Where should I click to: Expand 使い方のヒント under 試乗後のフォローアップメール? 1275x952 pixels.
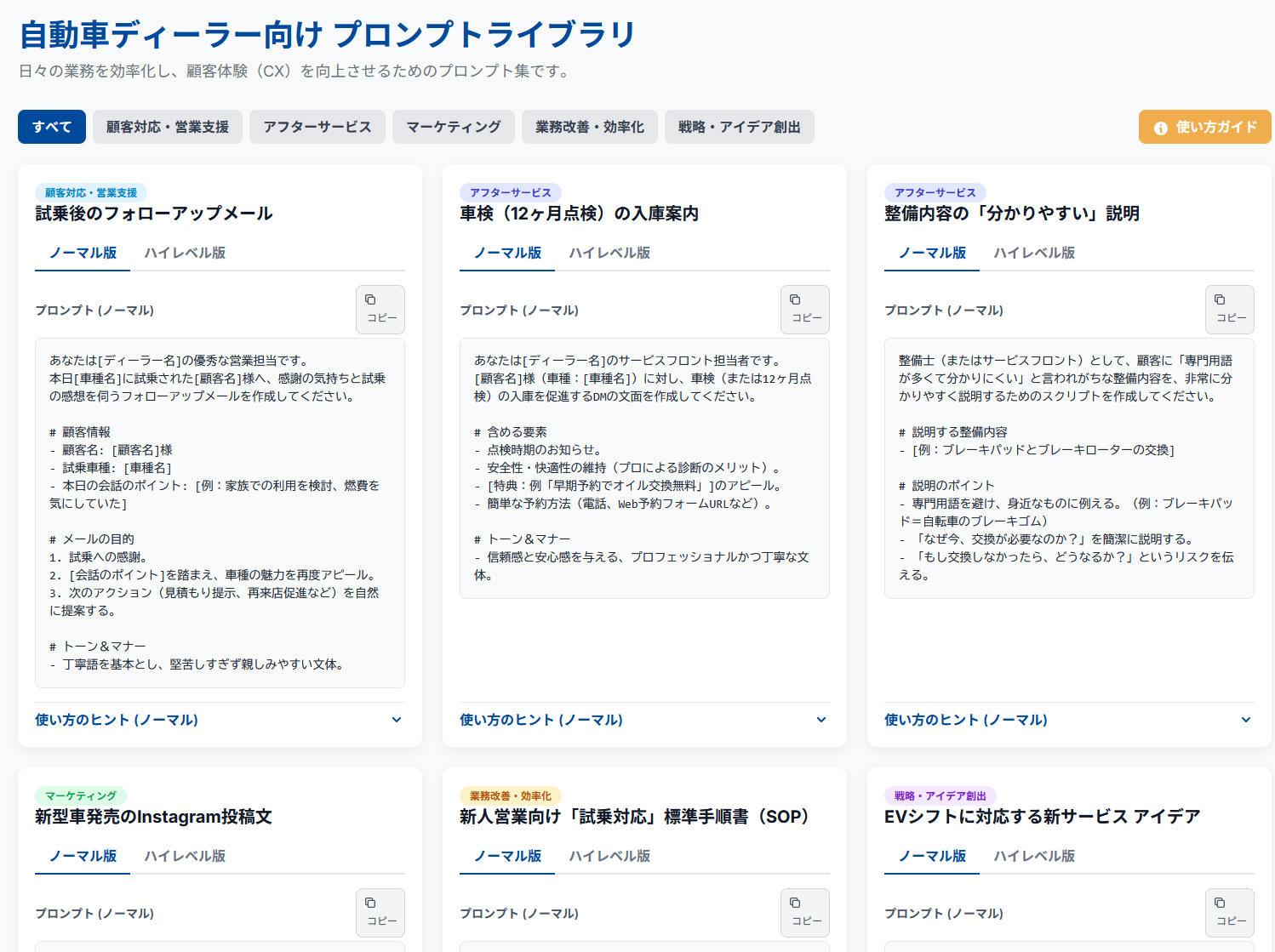point(220,720)
